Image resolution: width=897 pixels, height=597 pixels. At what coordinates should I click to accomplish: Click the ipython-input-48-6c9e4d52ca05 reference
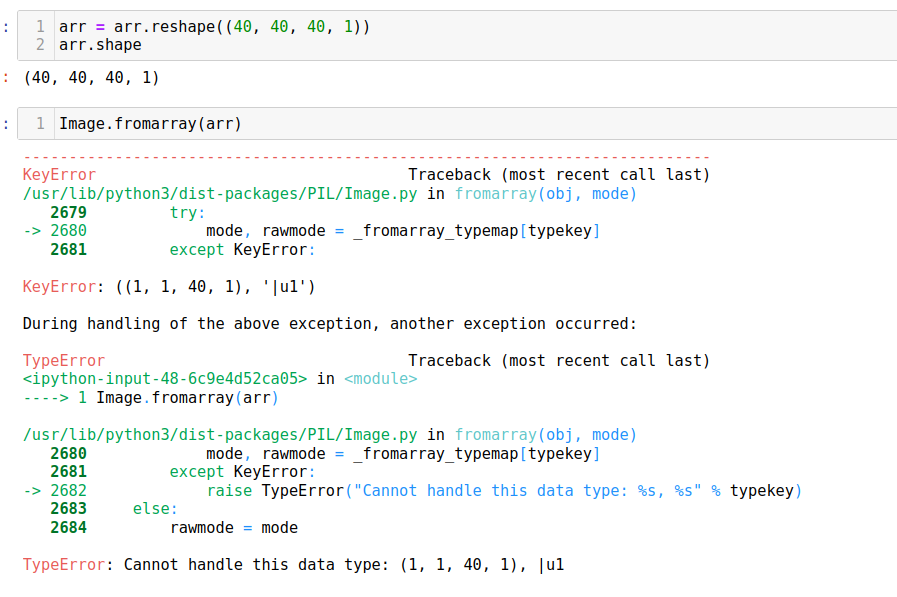pos(165,379)
